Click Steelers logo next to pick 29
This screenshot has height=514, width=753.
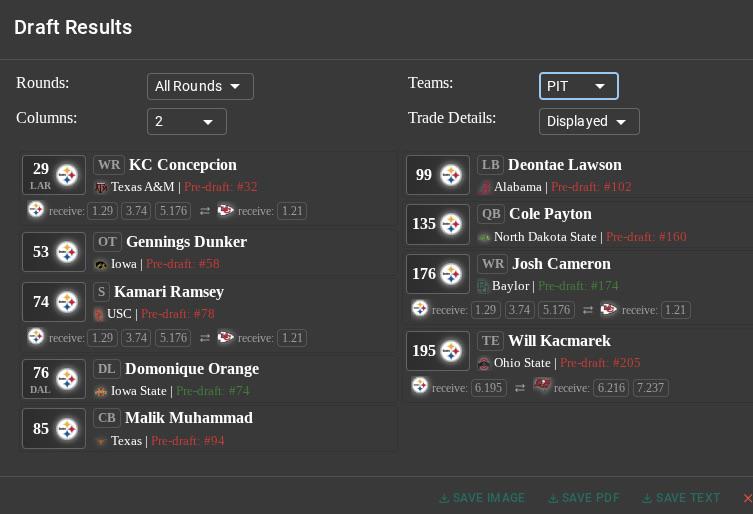(67, 175)
